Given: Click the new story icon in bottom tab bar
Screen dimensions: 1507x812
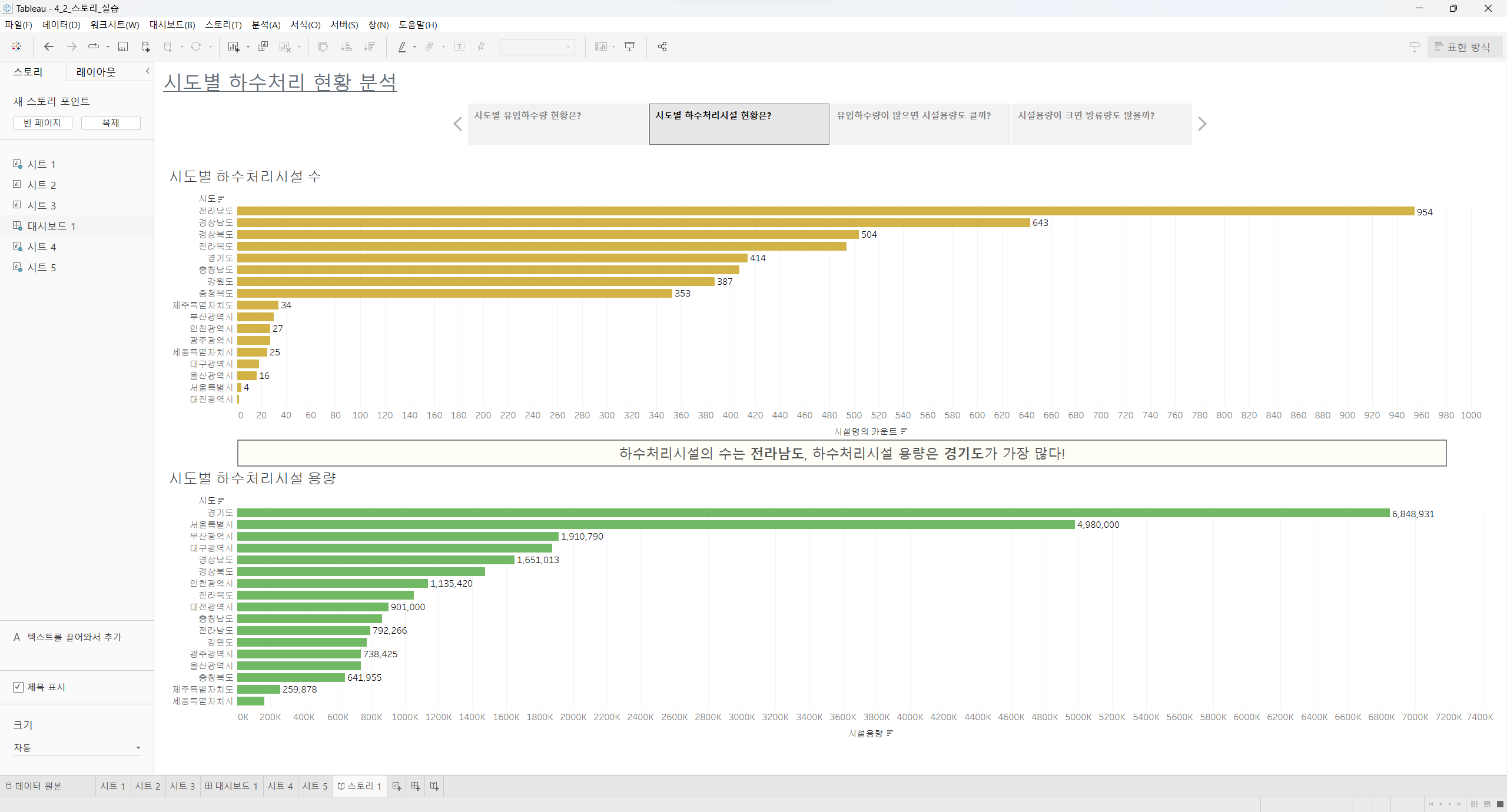Looking at the screenshot, I should click(x=434, y=786).
